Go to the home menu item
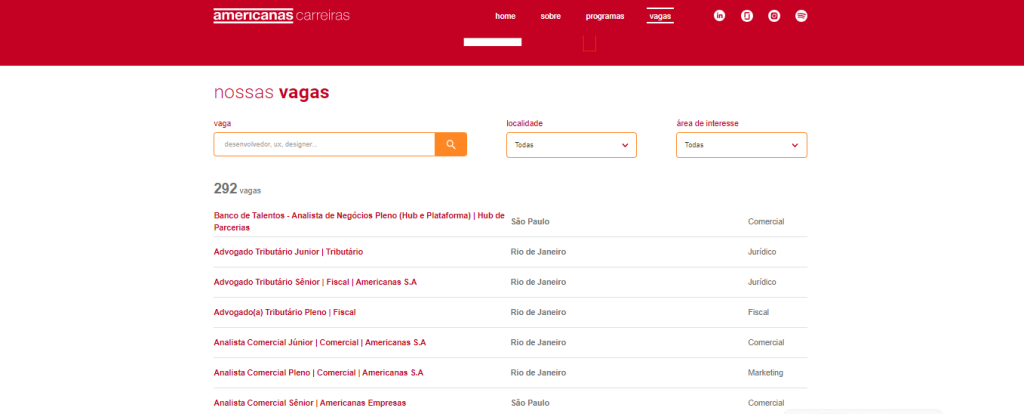 point(505,16)
